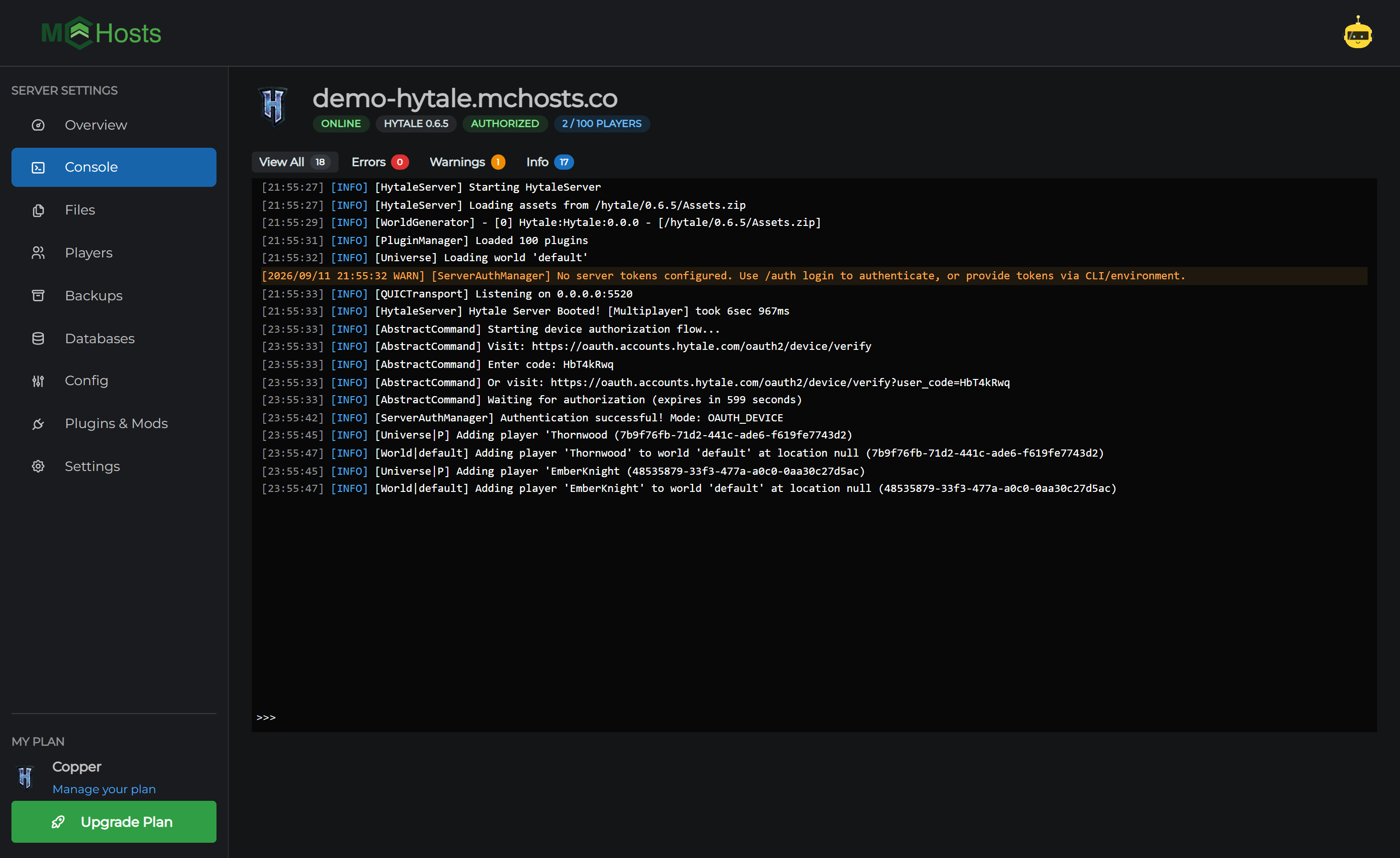Click the Players people icon

[x=38, y=253]
